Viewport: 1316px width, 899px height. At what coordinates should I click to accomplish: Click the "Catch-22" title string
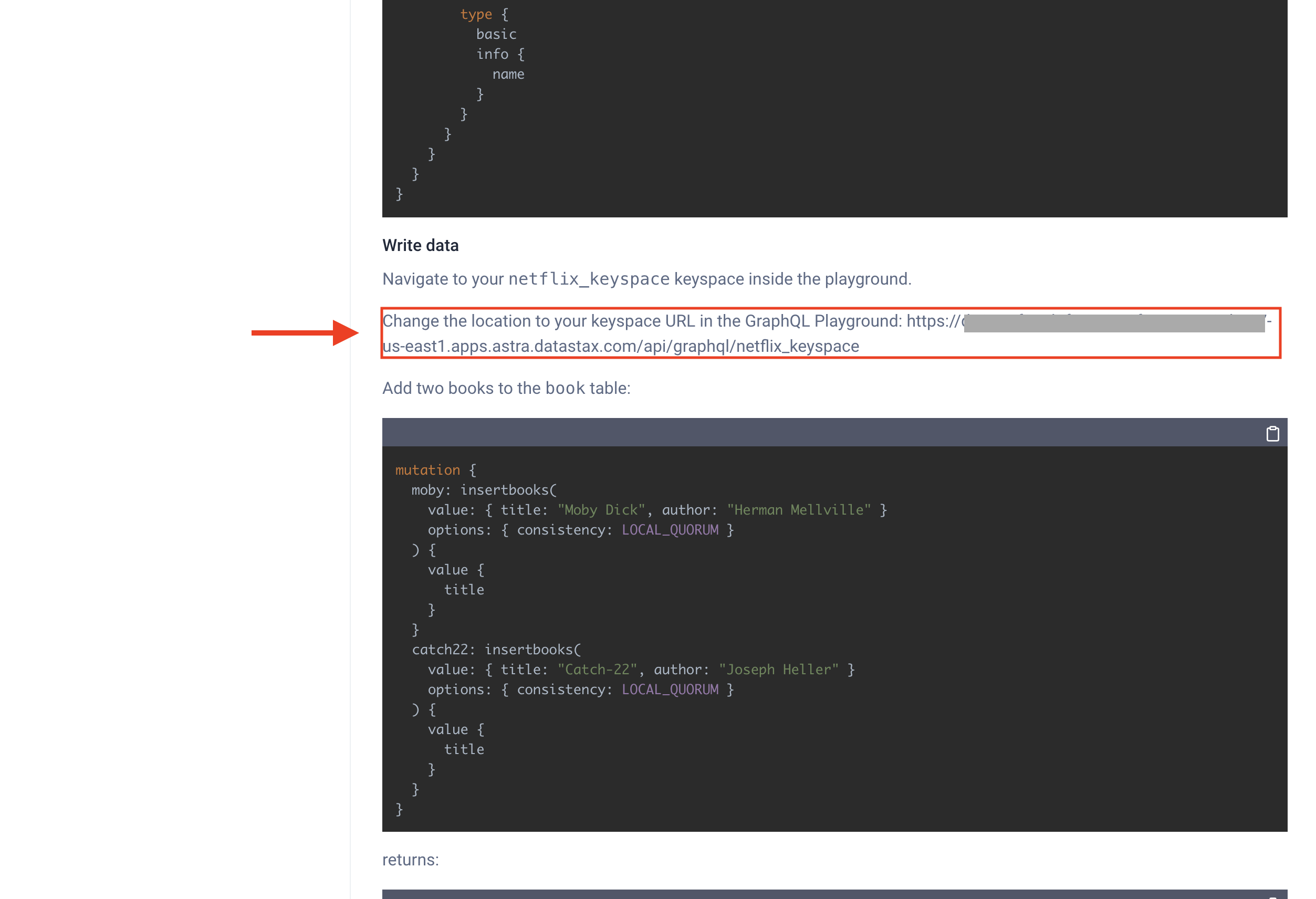(x=597, y=669)
